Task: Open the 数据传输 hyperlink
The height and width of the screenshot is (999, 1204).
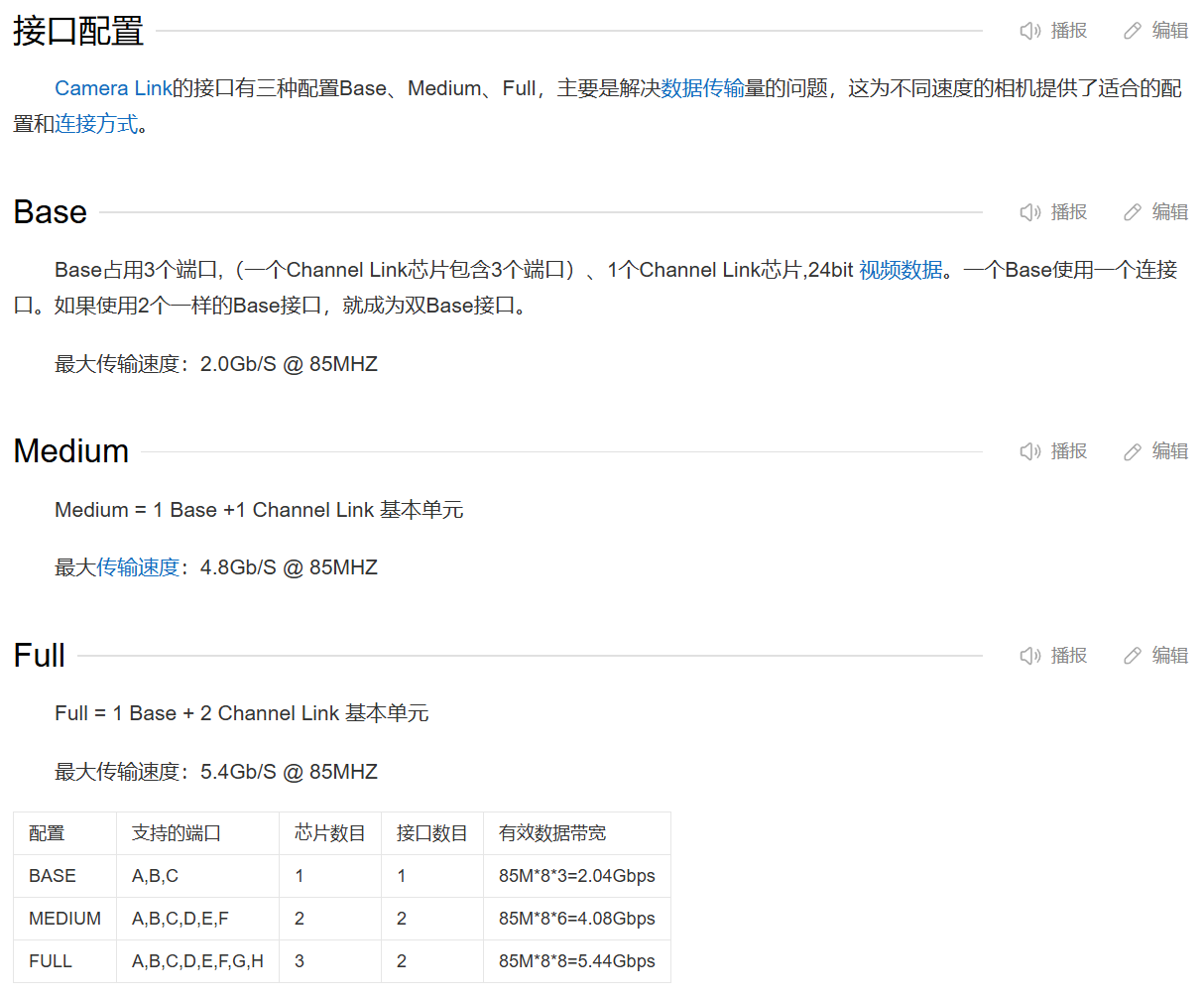Action: click(x=703, y=88)
